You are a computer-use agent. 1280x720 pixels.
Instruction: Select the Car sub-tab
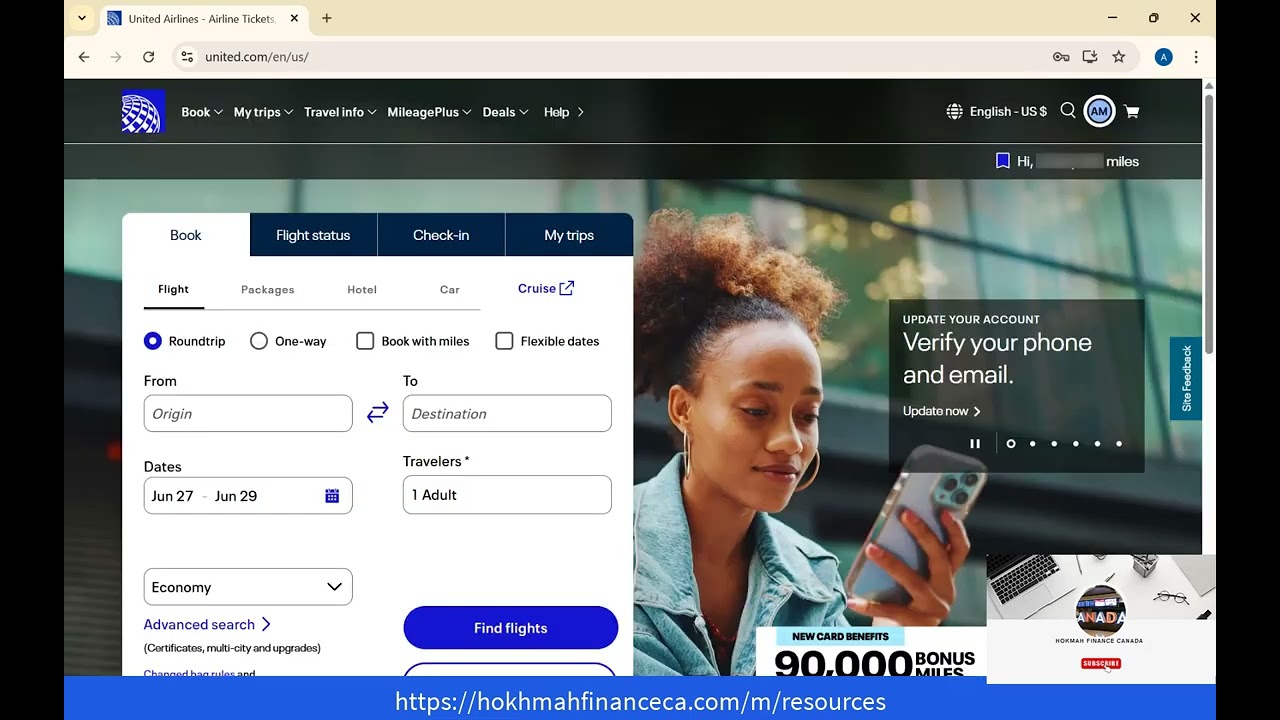click(450, 290)
